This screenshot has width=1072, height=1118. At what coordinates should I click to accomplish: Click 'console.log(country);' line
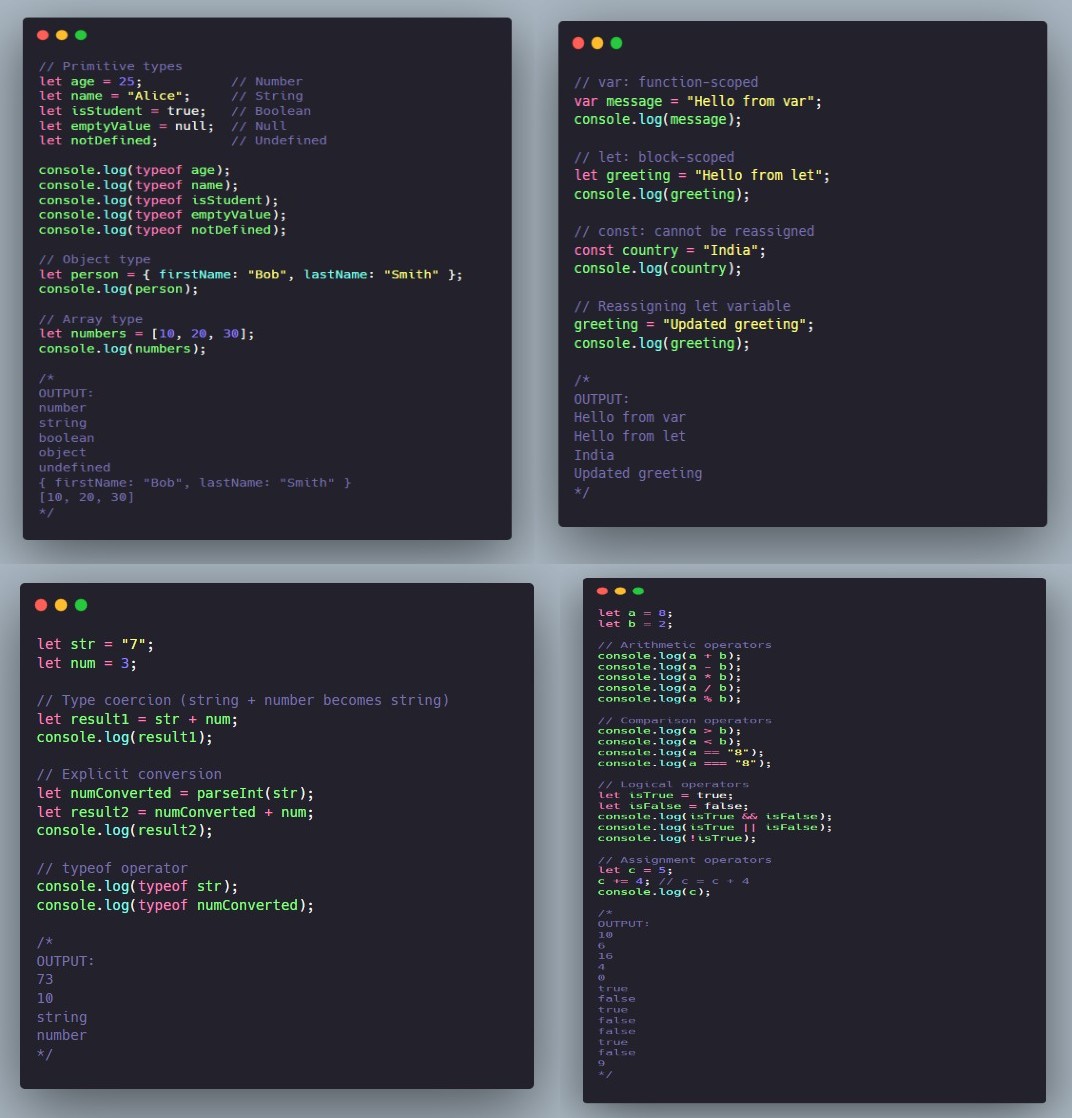point(658,269)
